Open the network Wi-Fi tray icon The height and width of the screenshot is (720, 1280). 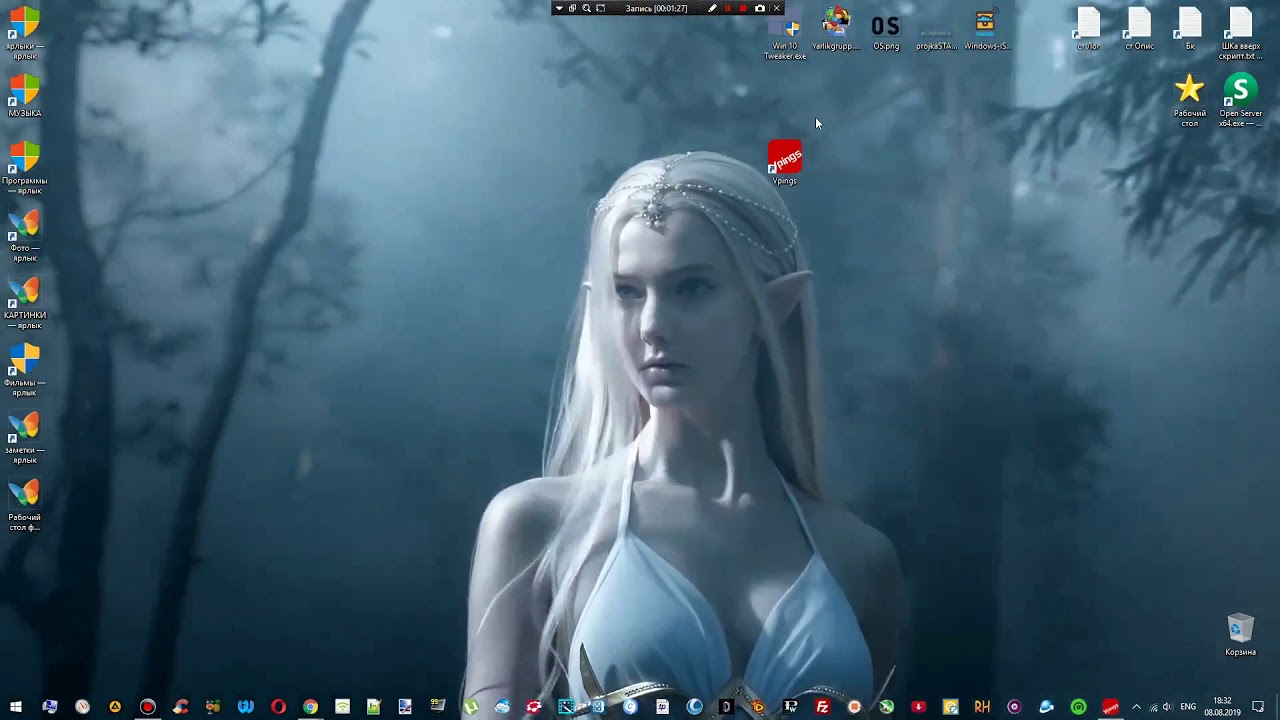click(1153, 707)
